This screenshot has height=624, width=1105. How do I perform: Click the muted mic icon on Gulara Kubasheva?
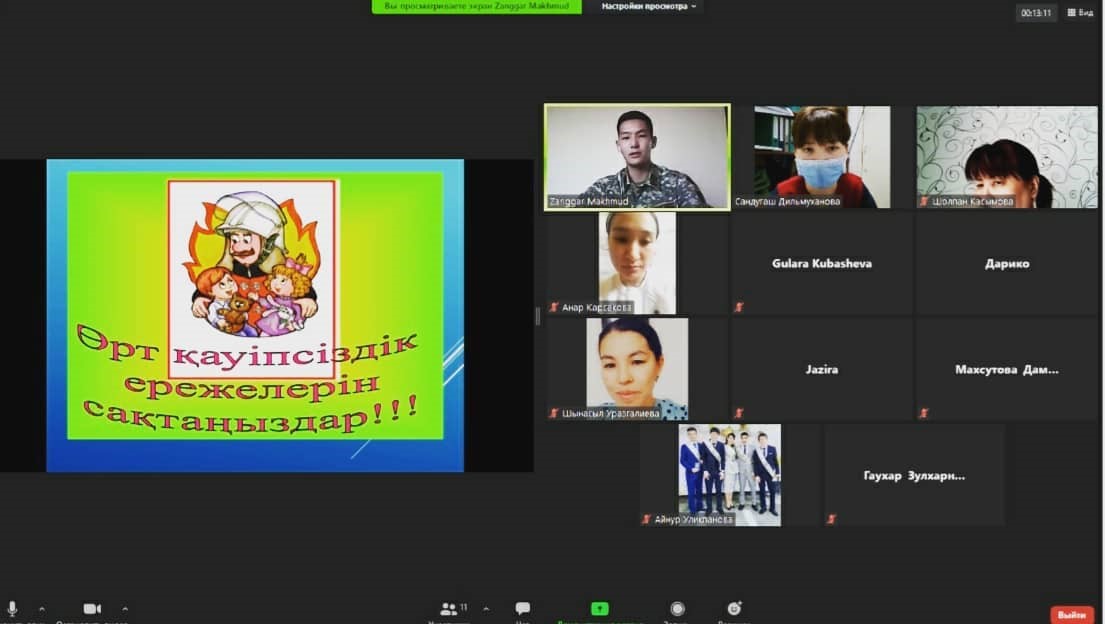click(x=739, y=307)
